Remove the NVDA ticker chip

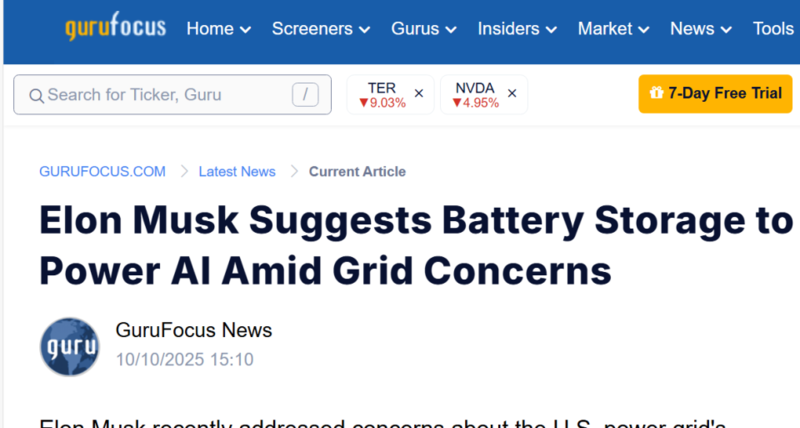pyautogui.click(x=512, y=94)
